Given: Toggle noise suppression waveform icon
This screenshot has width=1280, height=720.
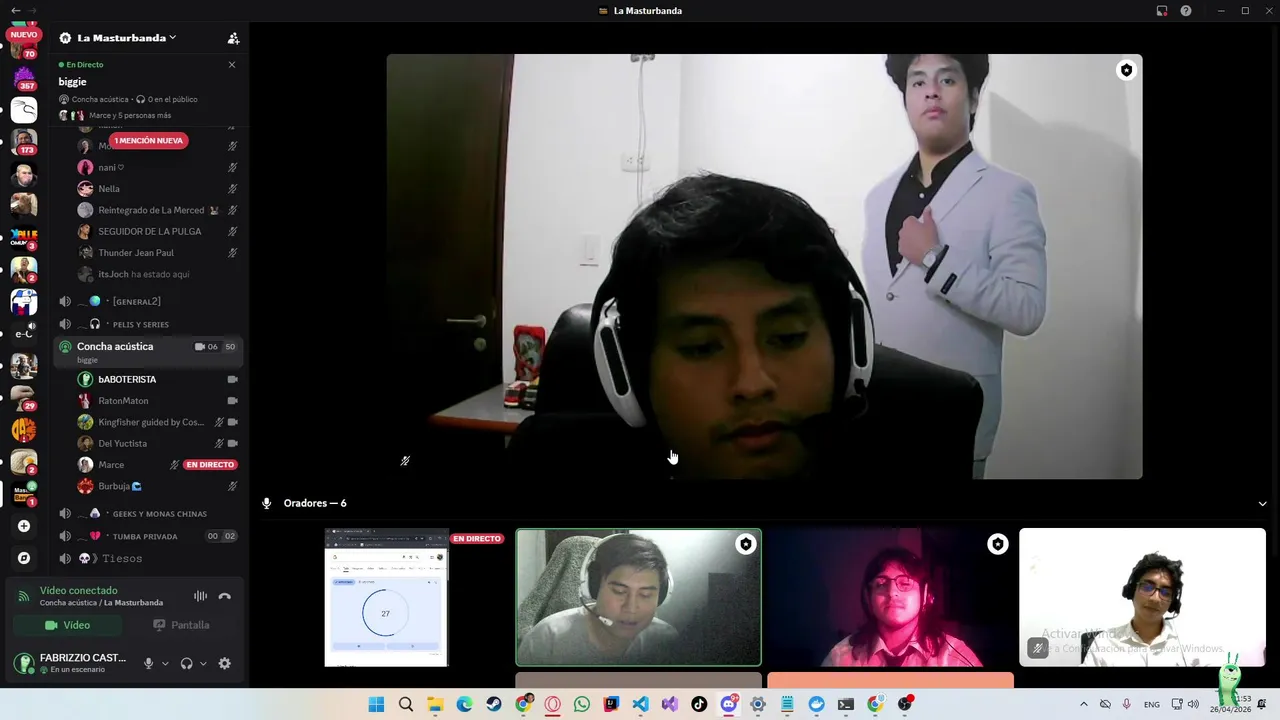Looking at the screenshot, I should [200, 596].
